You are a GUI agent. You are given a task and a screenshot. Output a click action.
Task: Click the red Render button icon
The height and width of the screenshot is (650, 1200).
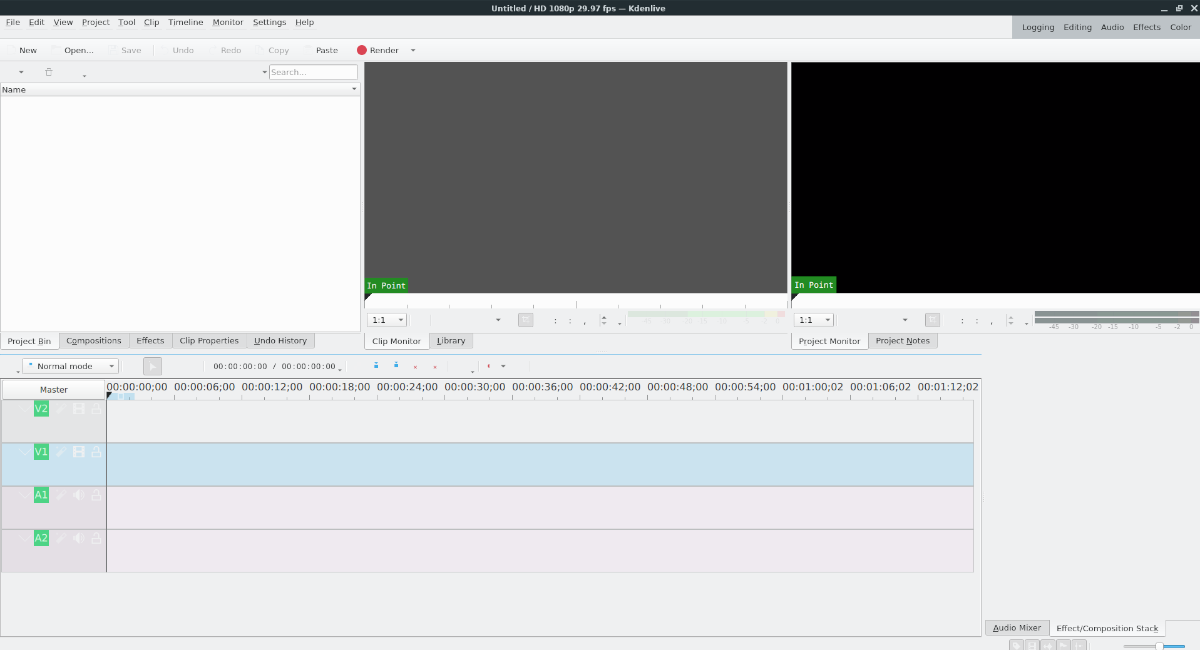pos(362,50)
